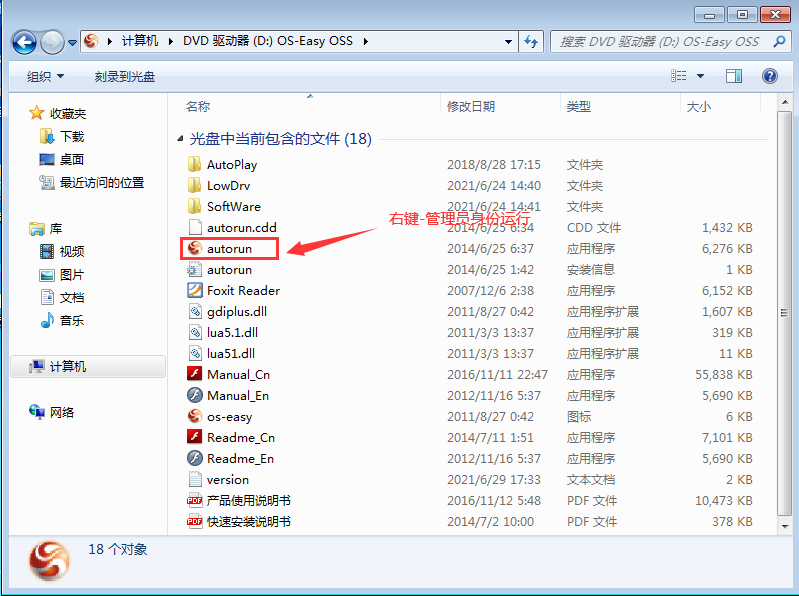This screenshot has width=799, height=596.
Task: Select the autorun application icon highlighted in red
Action: [195, 248]
